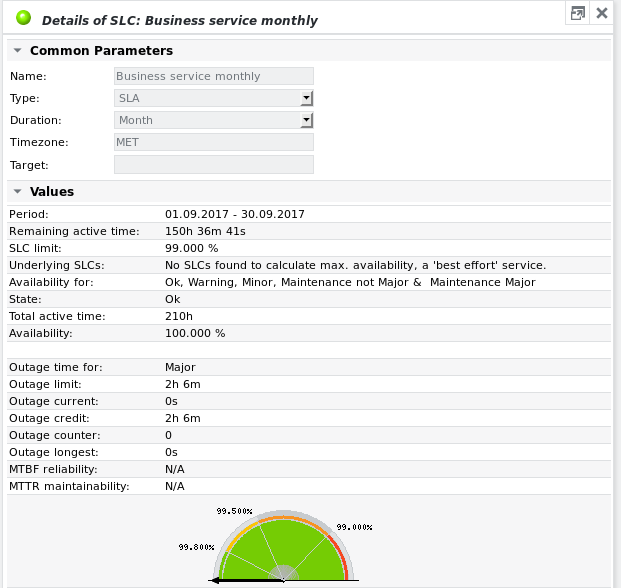The image size is (621, 588).
Task: Click the SLC limit 99.000 % value
Action: [191, 248]
